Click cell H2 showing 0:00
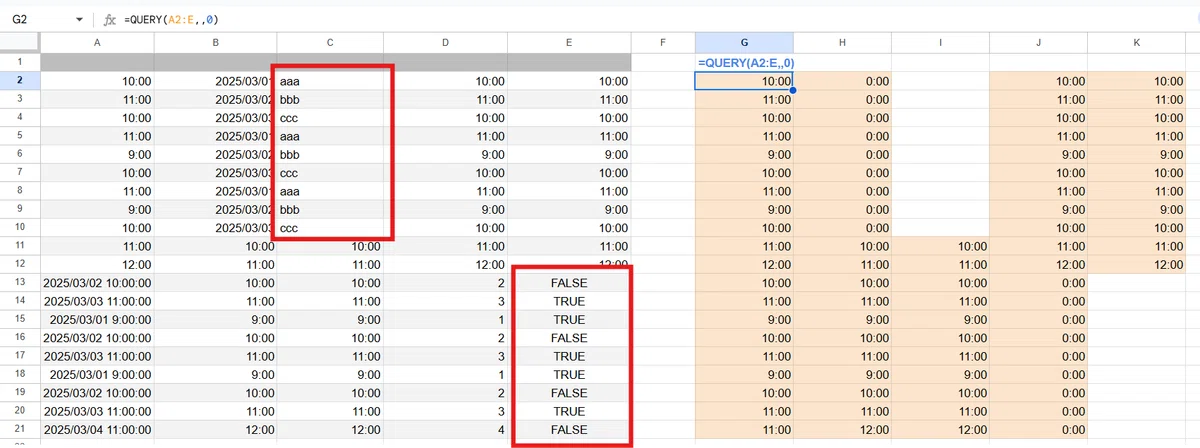Screen dimensions: 1200x448 tap(843, 81)
